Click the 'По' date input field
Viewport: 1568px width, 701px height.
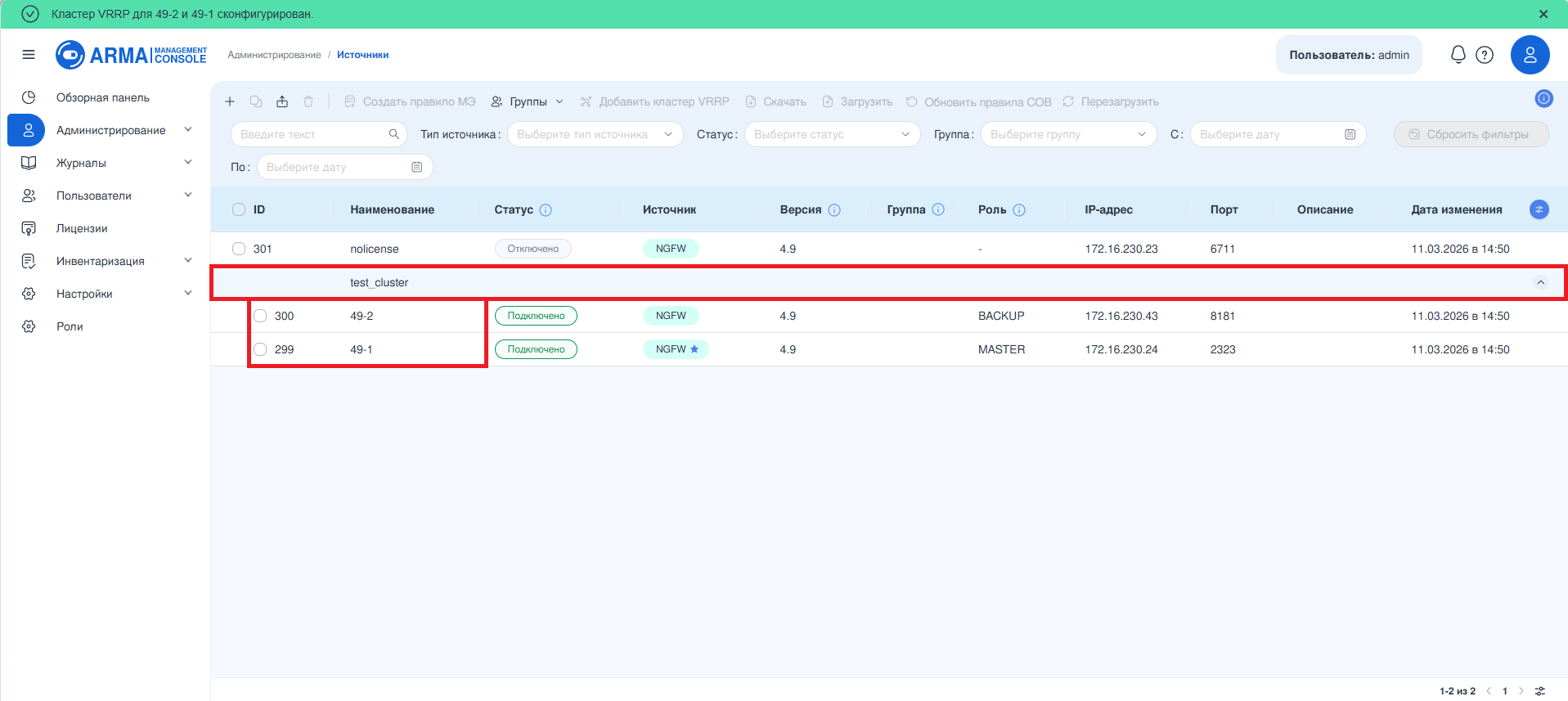coord(344,167)
